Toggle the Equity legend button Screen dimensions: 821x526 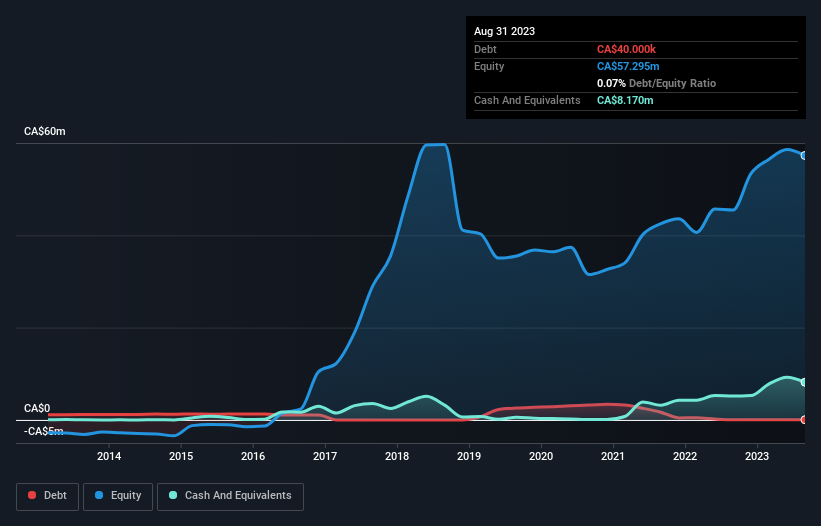pos(118,496)
